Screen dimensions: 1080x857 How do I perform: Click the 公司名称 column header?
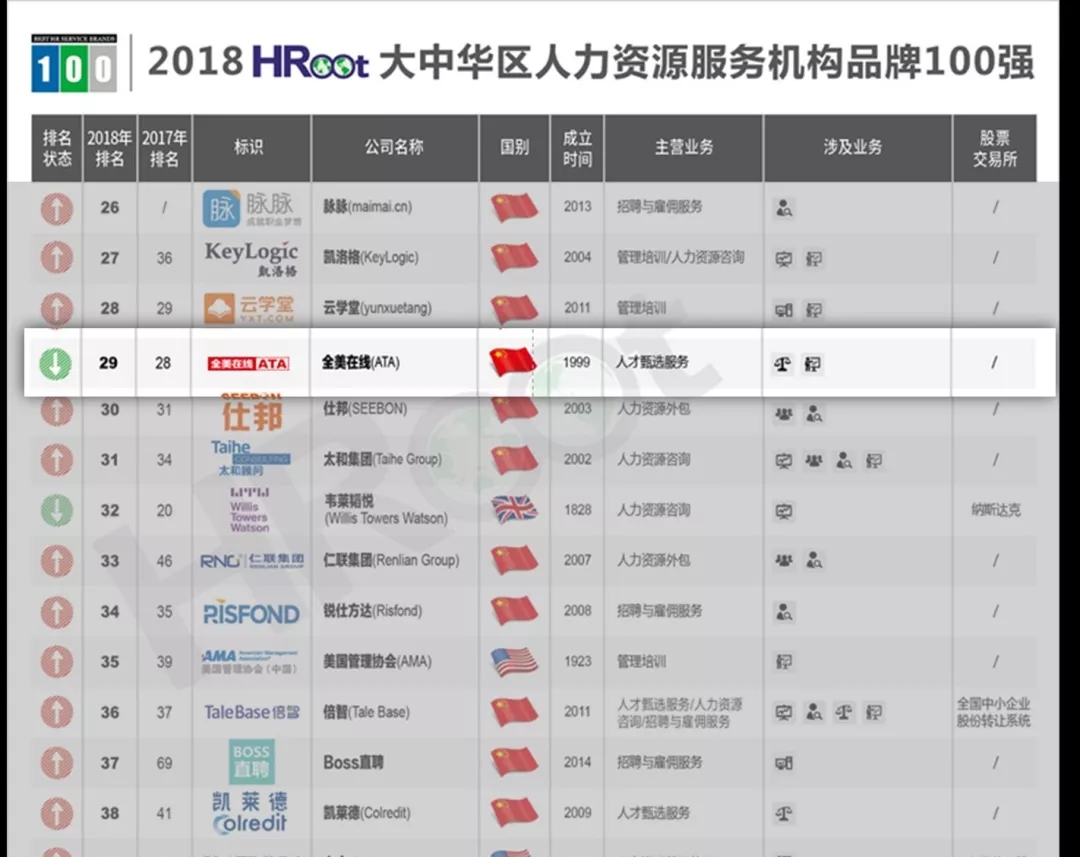pyautogui.click(x=395, y=147)
